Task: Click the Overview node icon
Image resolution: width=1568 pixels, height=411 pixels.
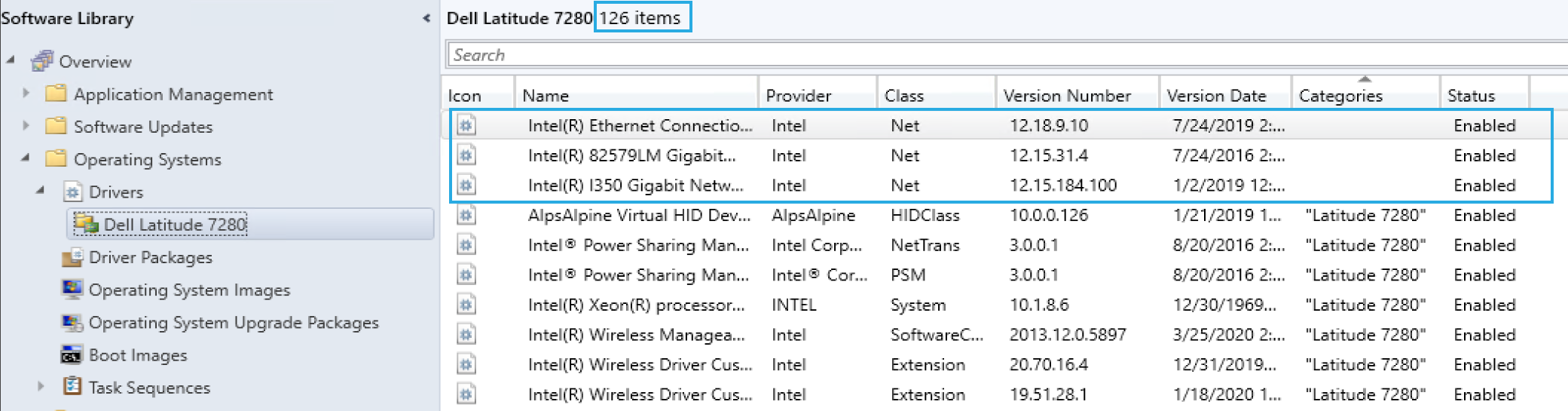Action: (x=42, y=61)
